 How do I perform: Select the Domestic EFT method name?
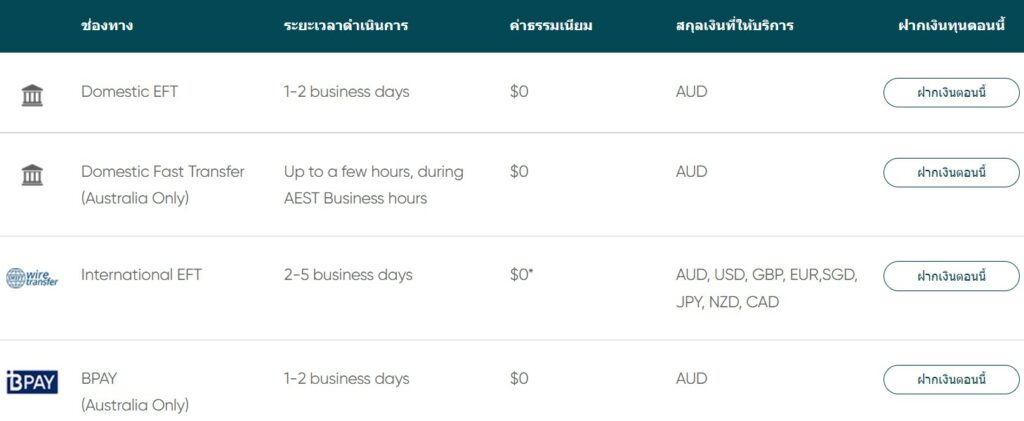tap(130, 92)
